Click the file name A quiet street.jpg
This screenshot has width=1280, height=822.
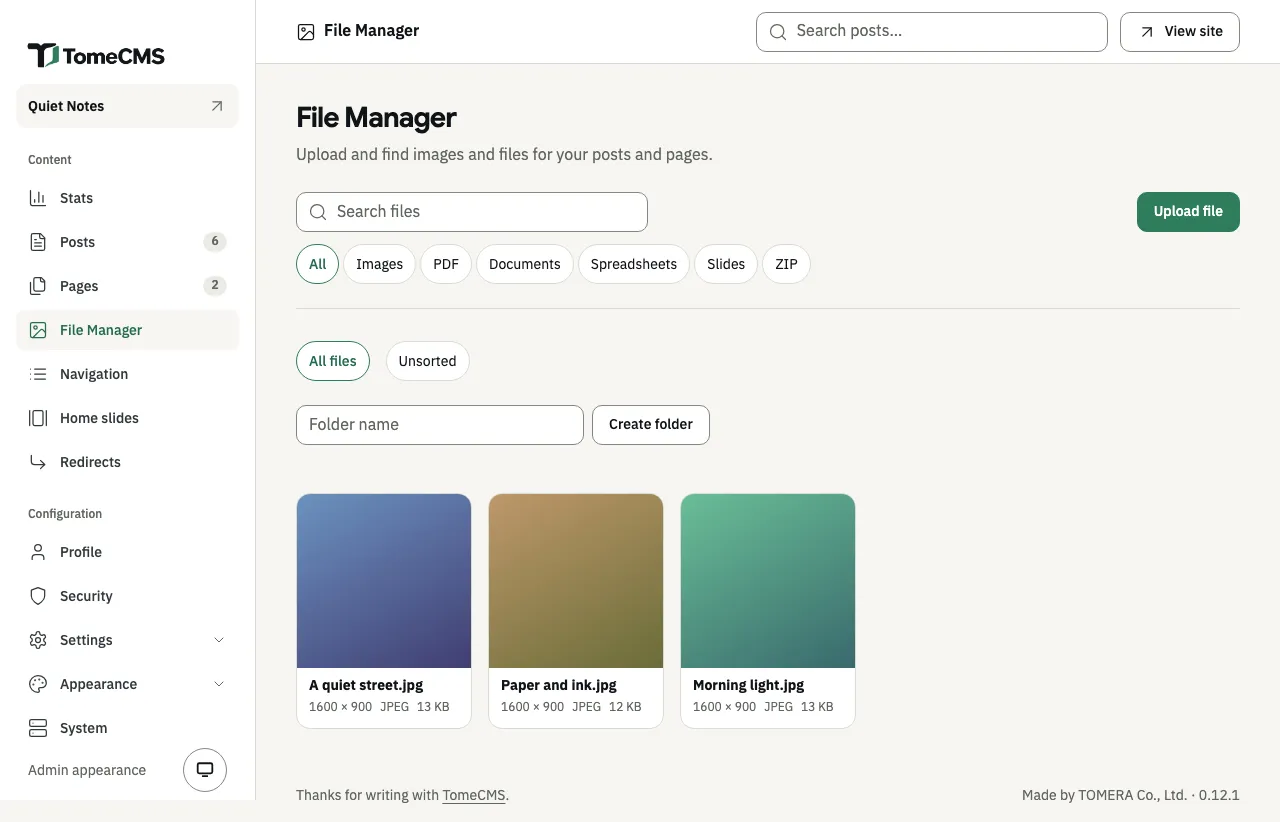366,685
